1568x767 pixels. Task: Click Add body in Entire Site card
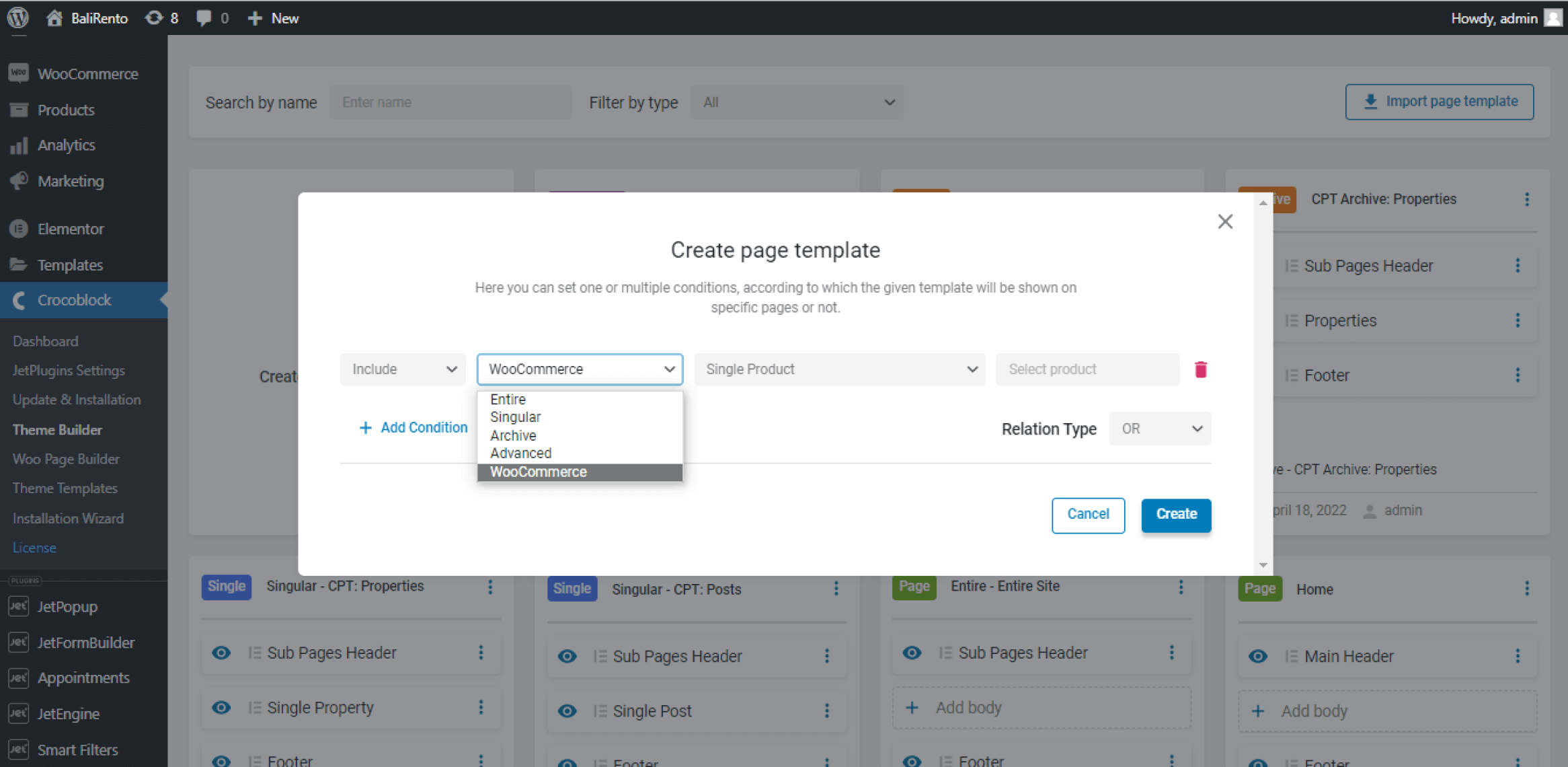pyautogui.click(x=1042, y=708)
